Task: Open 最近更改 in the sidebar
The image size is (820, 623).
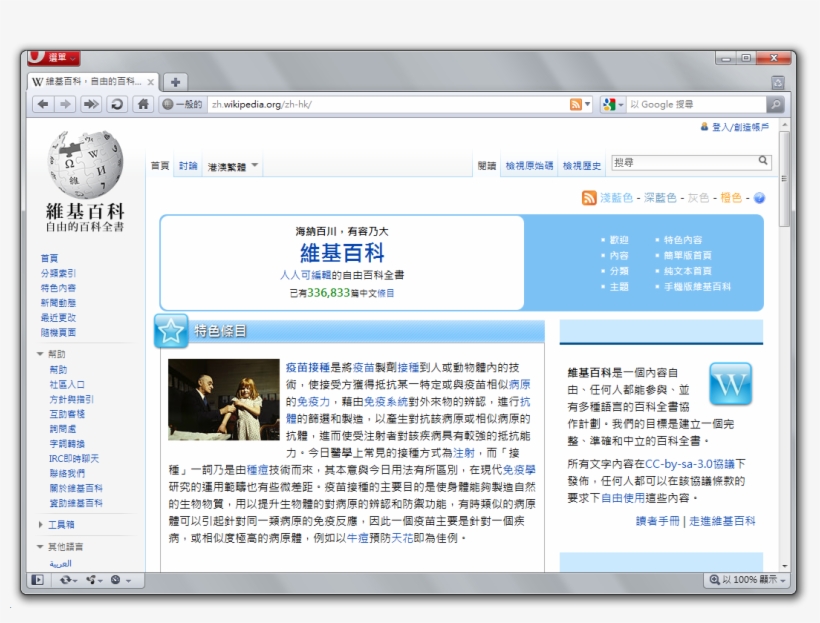Action: tap(58, 318)
